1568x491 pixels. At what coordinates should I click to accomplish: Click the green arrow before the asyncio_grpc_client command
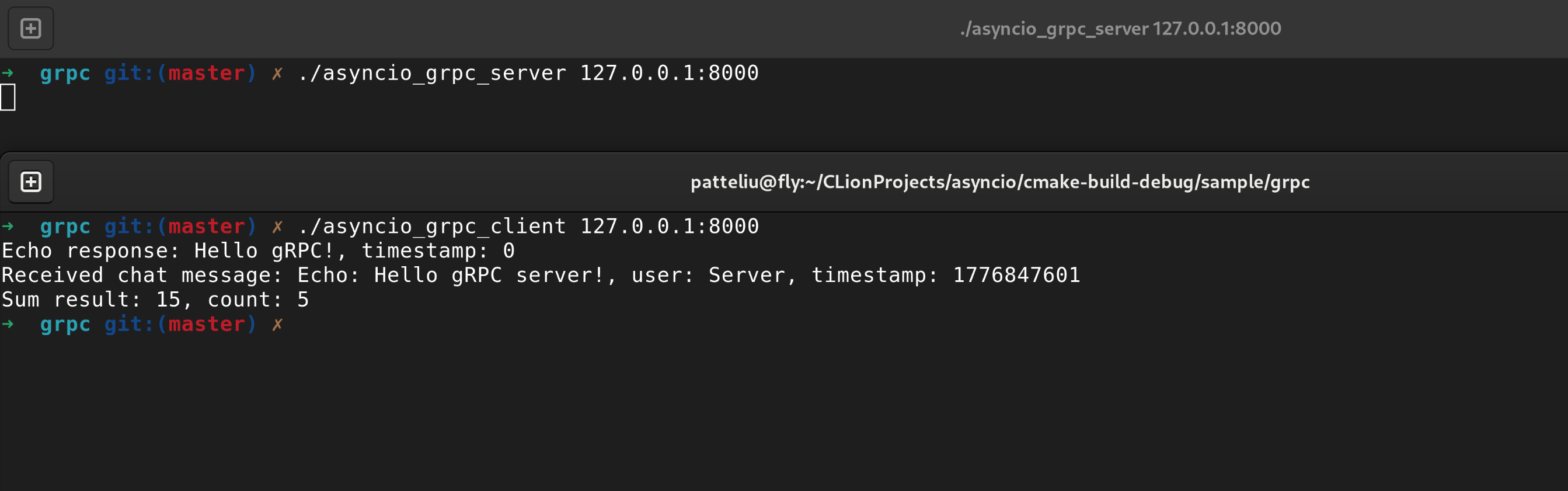pyautogui.click(x=8, y=227)
